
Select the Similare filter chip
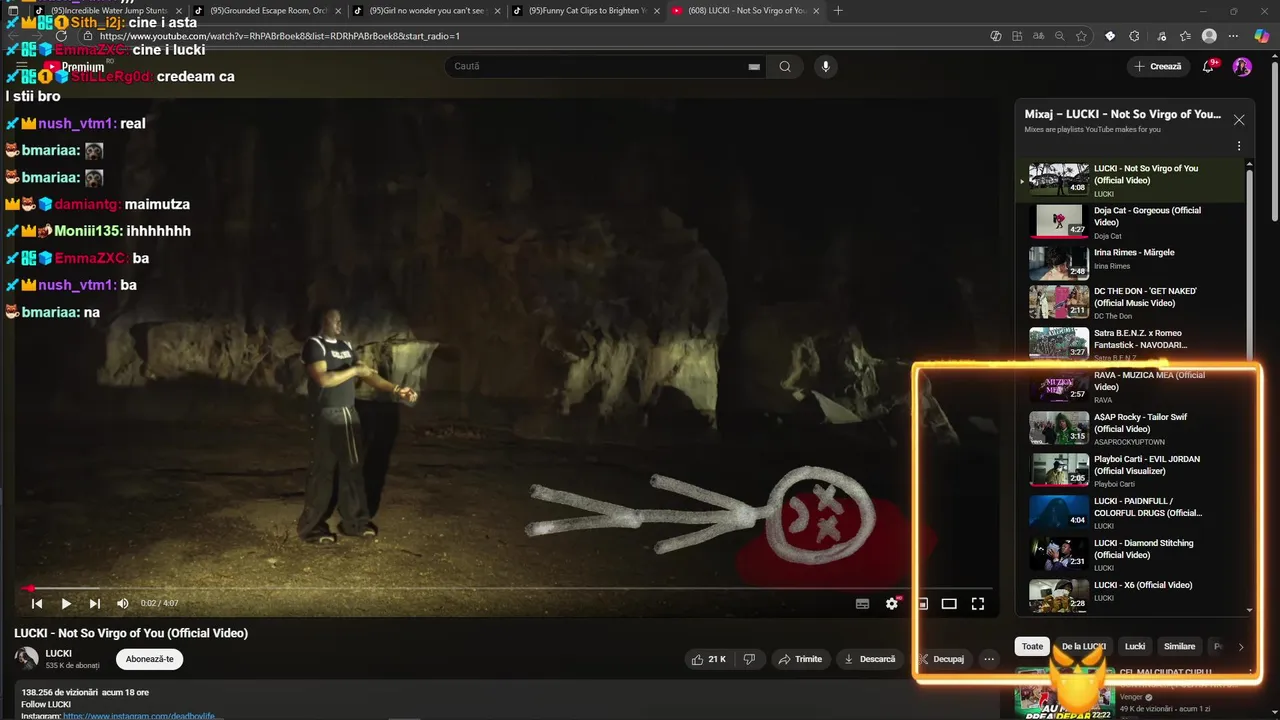1180,646
